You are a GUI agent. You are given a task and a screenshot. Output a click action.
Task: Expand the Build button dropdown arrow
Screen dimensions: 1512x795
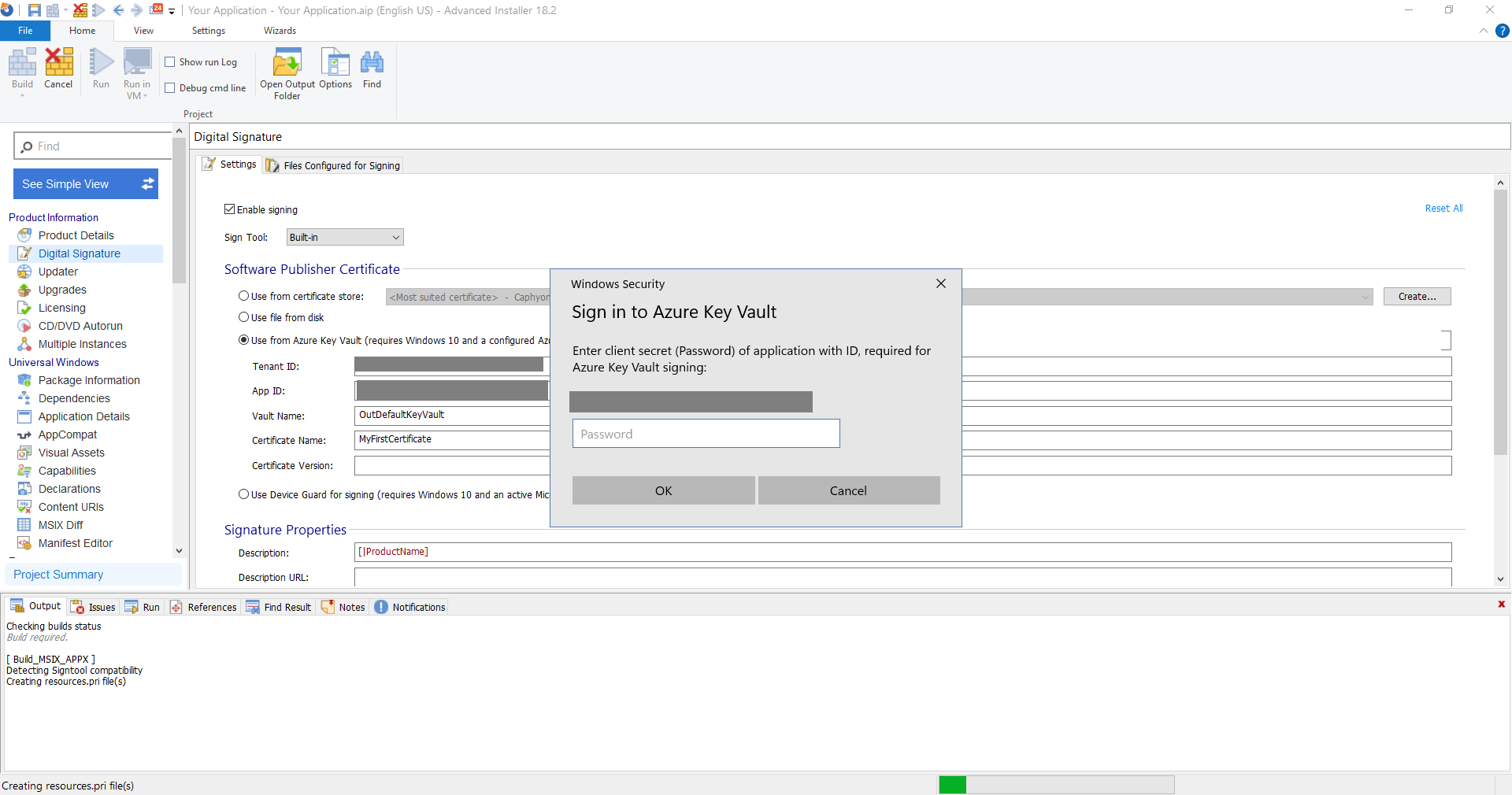coord(22,96)
